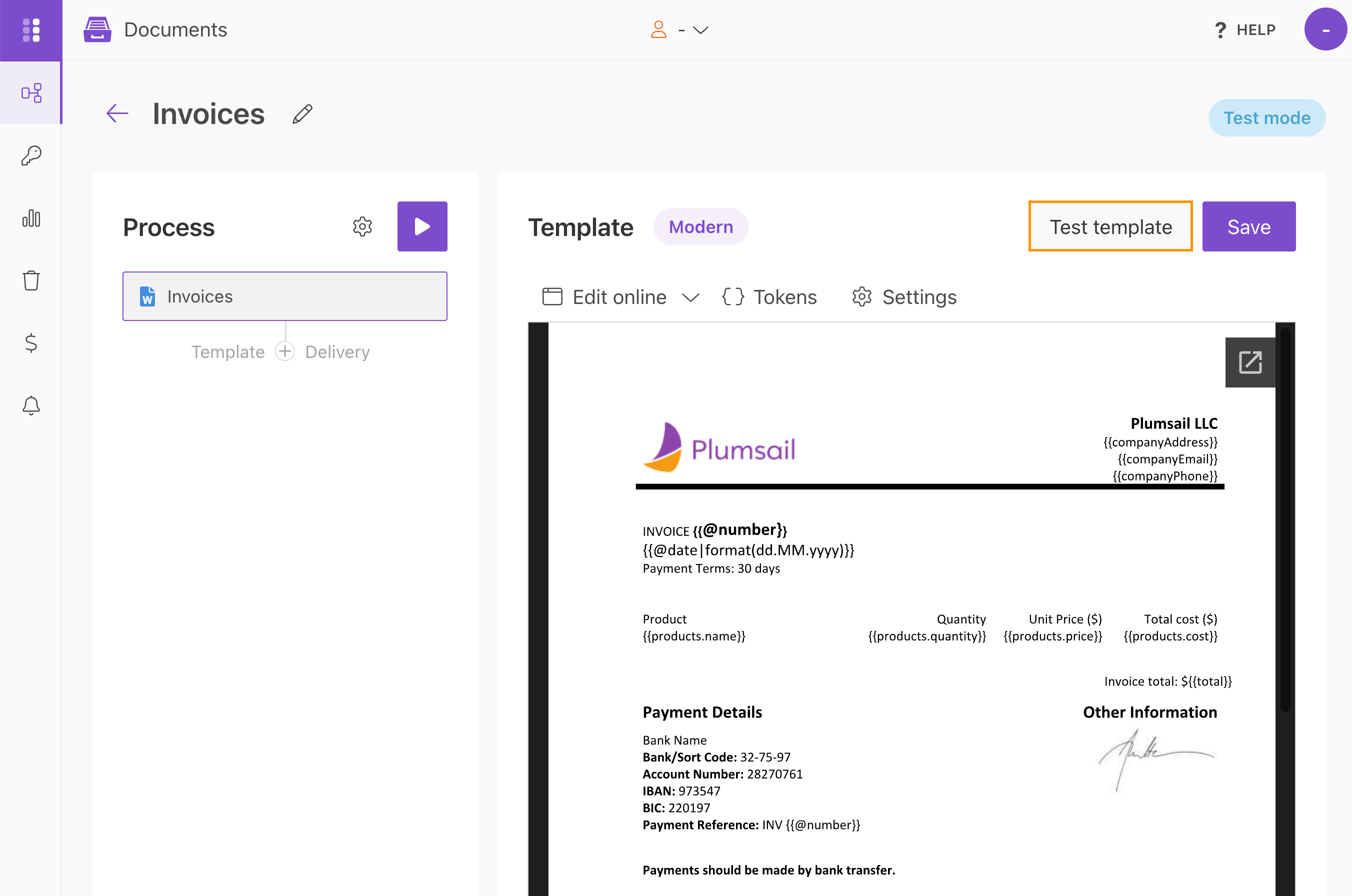Click the Test template button

point(1110,226)
